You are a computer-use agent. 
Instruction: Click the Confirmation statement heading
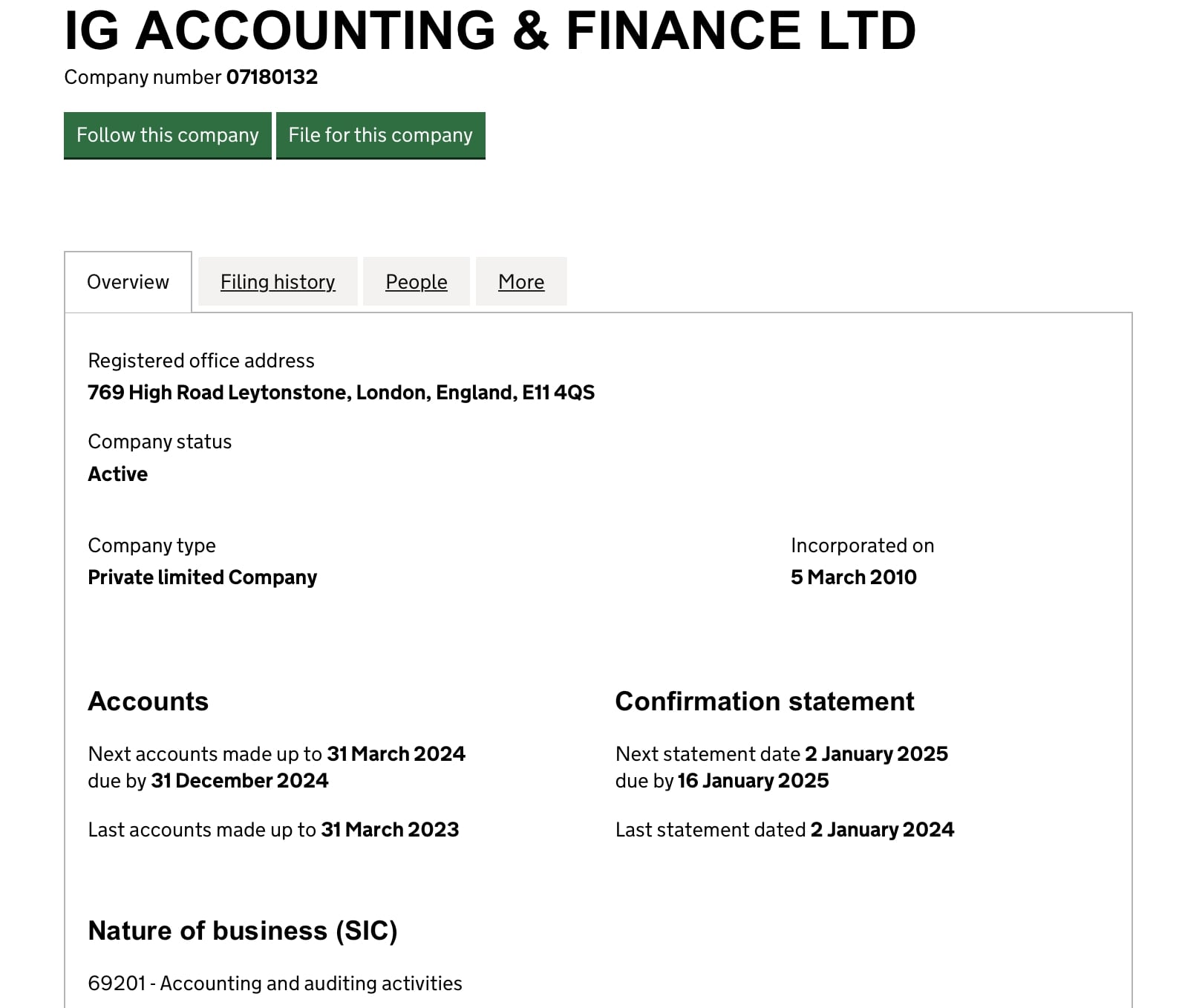pyautogui.click(x=765, y=701)
